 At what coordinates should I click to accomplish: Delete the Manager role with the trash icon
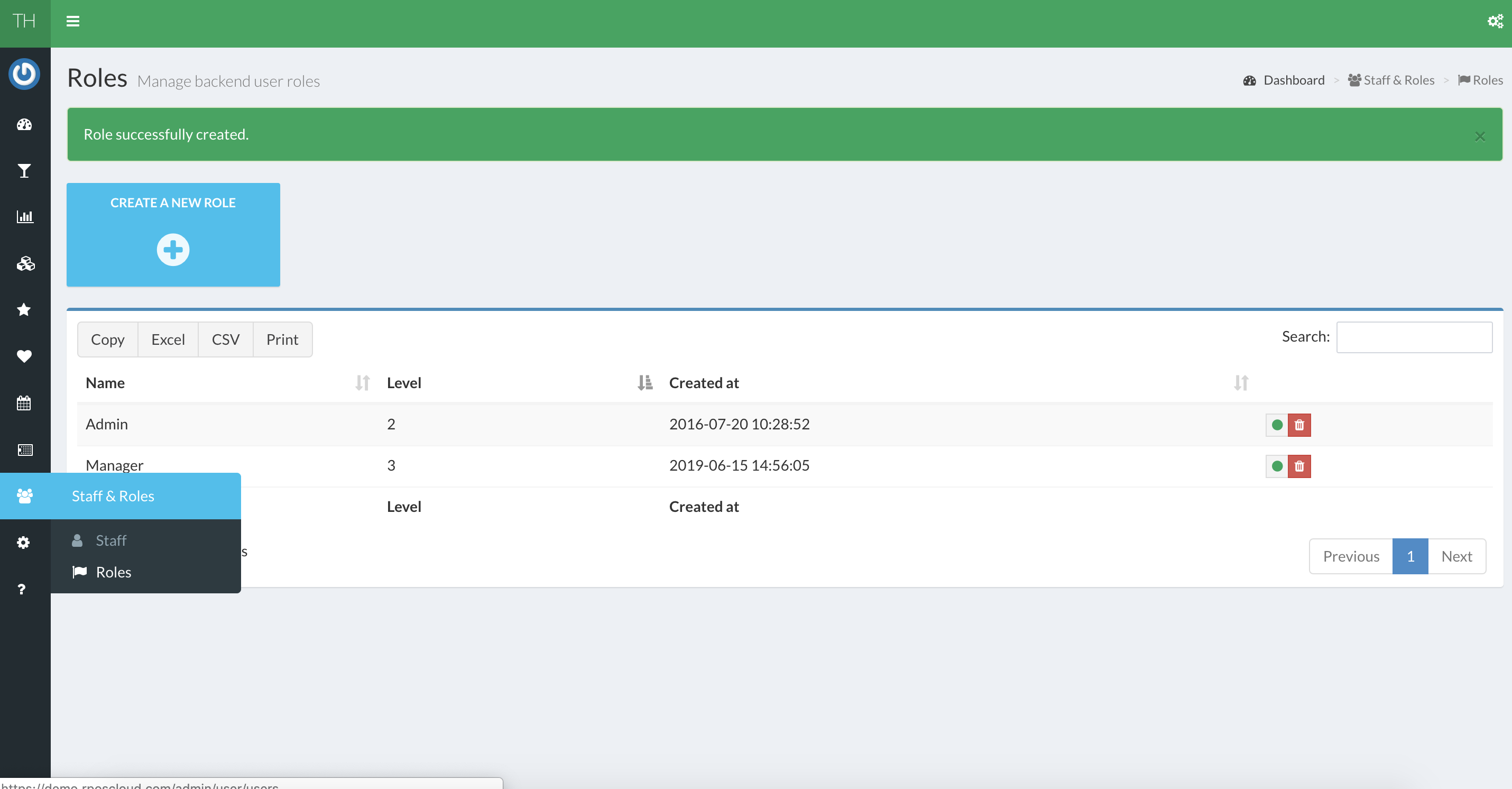(x=1299, y=466)
